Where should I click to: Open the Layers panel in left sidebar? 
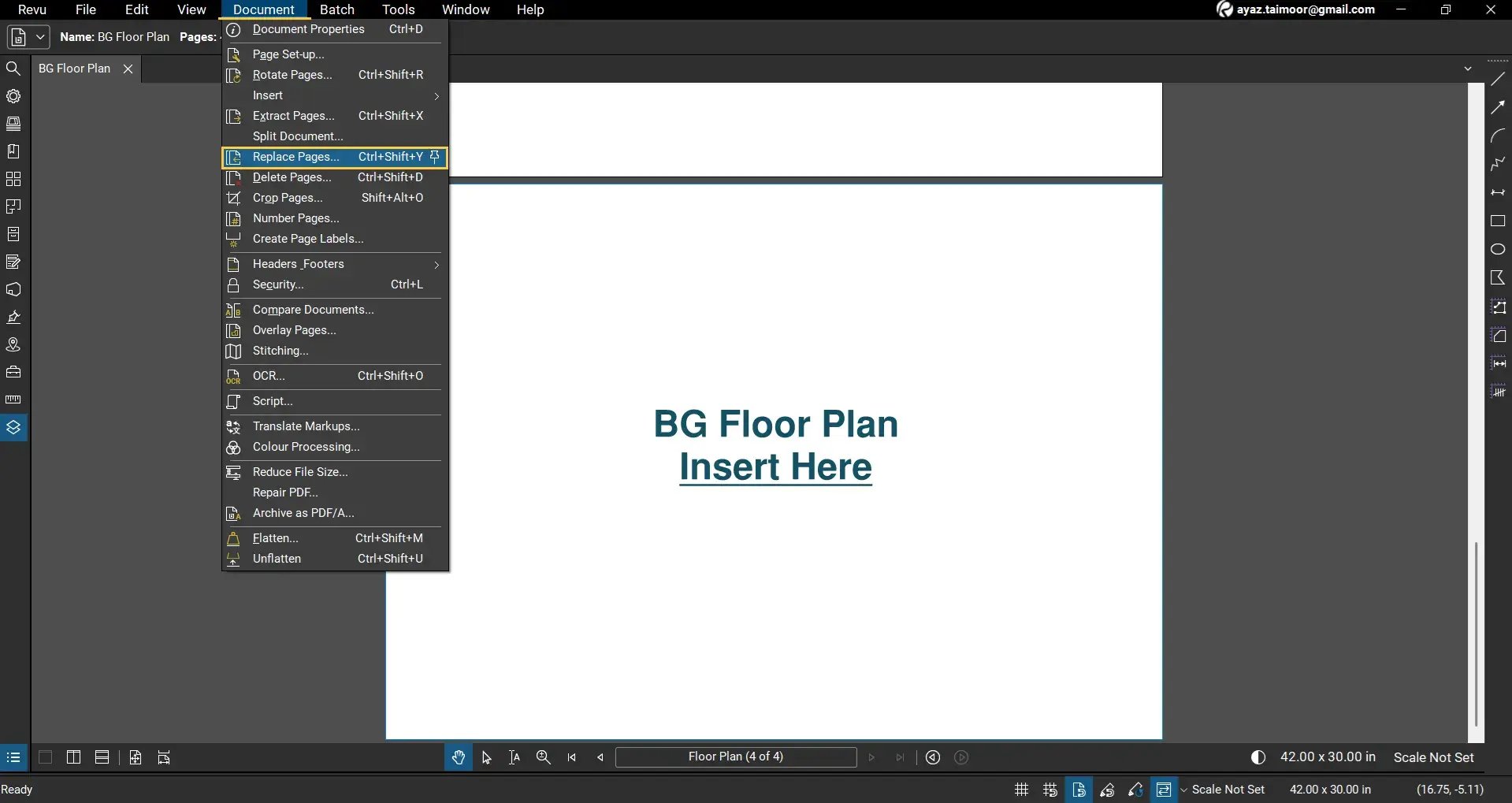tap(13, 427)
